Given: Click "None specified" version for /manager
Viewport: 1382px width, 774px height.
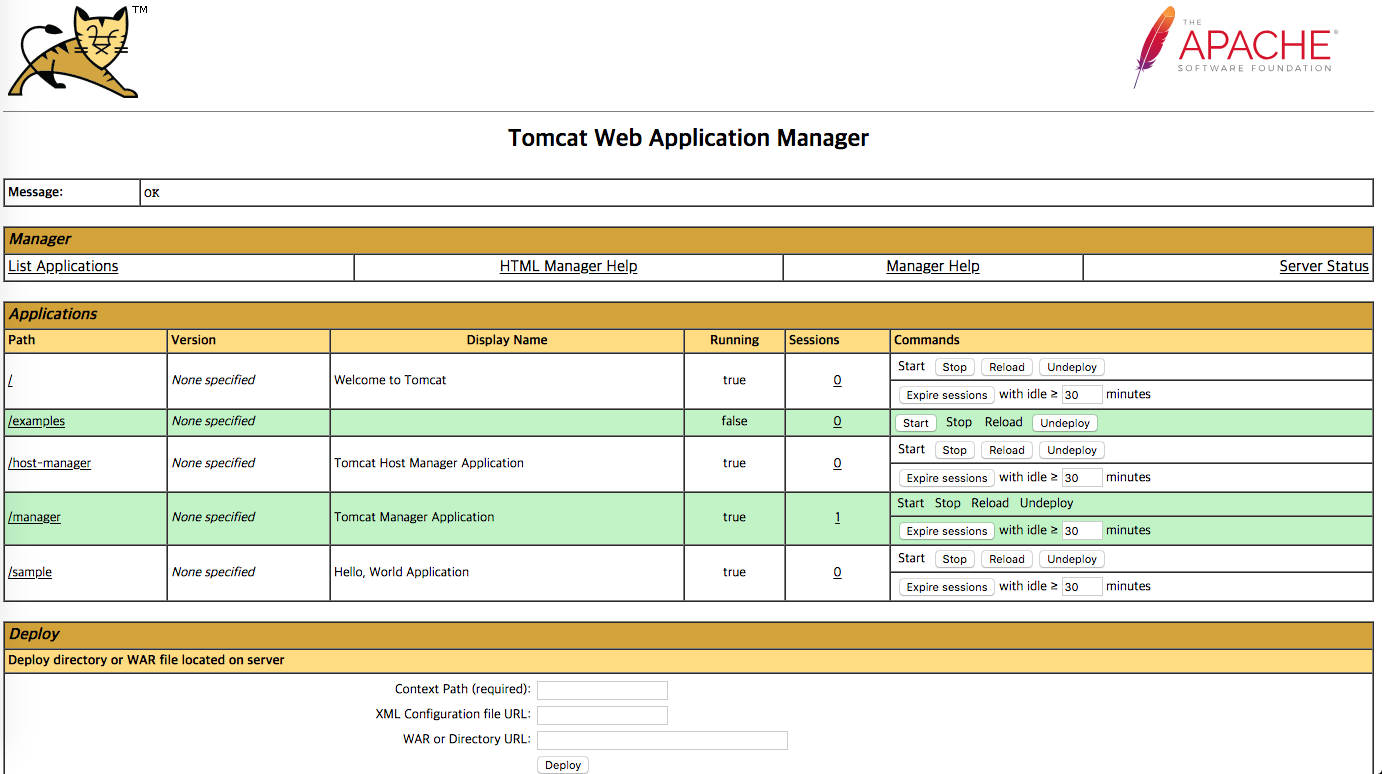Looking at the screenshot, I should point(213,517).
